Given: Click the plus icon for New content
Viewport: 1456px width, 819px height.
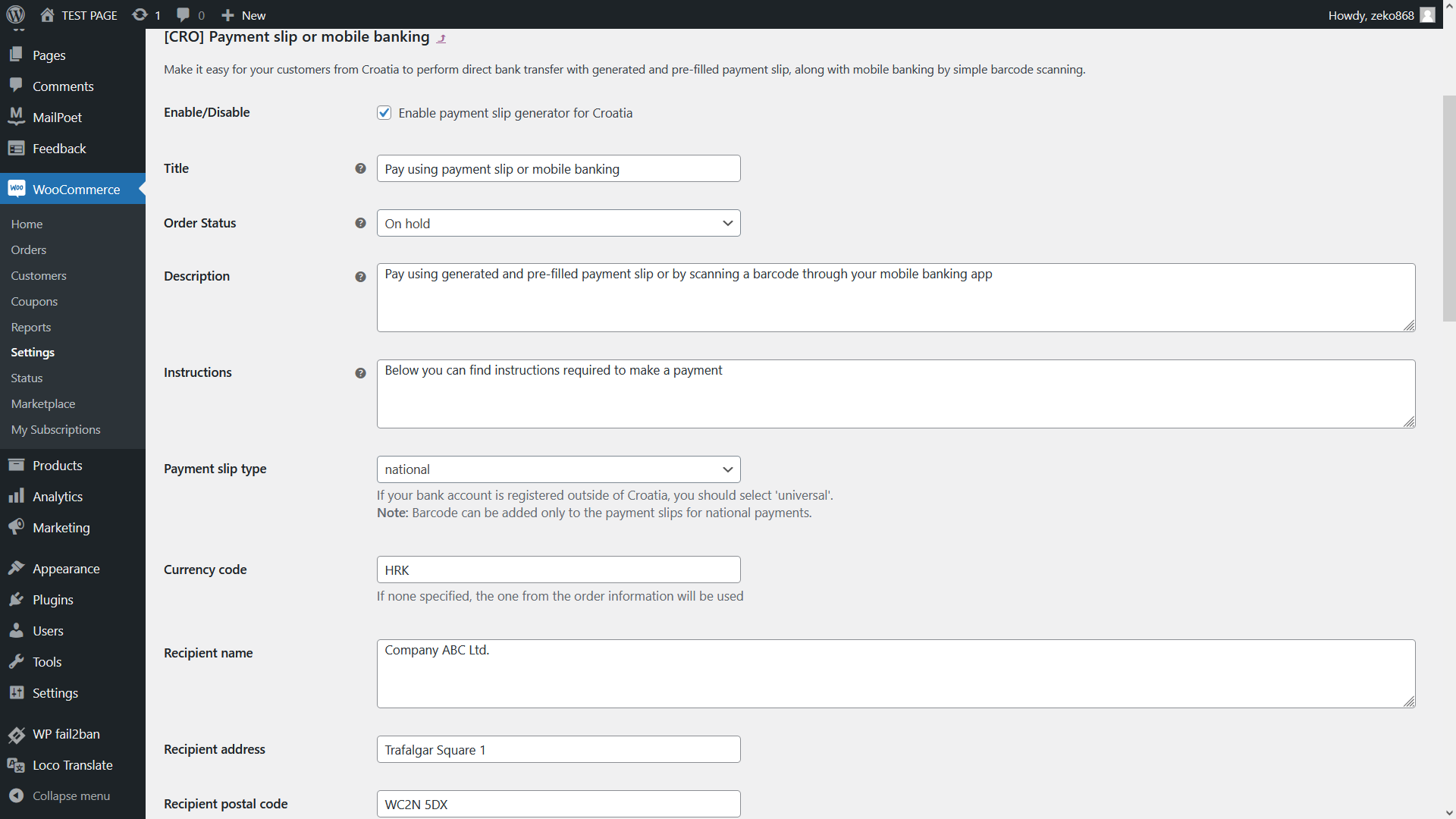Looking at the screenshot, I should coord(227,15).
